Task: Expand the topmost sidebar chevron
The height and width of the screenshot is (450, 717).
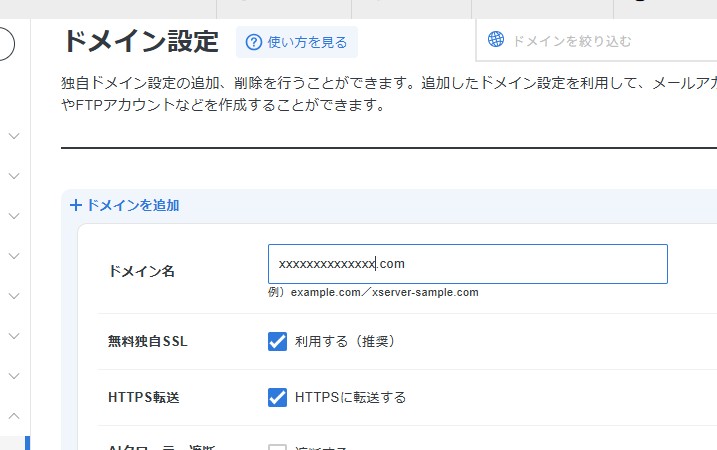Action: click(14, 135)
